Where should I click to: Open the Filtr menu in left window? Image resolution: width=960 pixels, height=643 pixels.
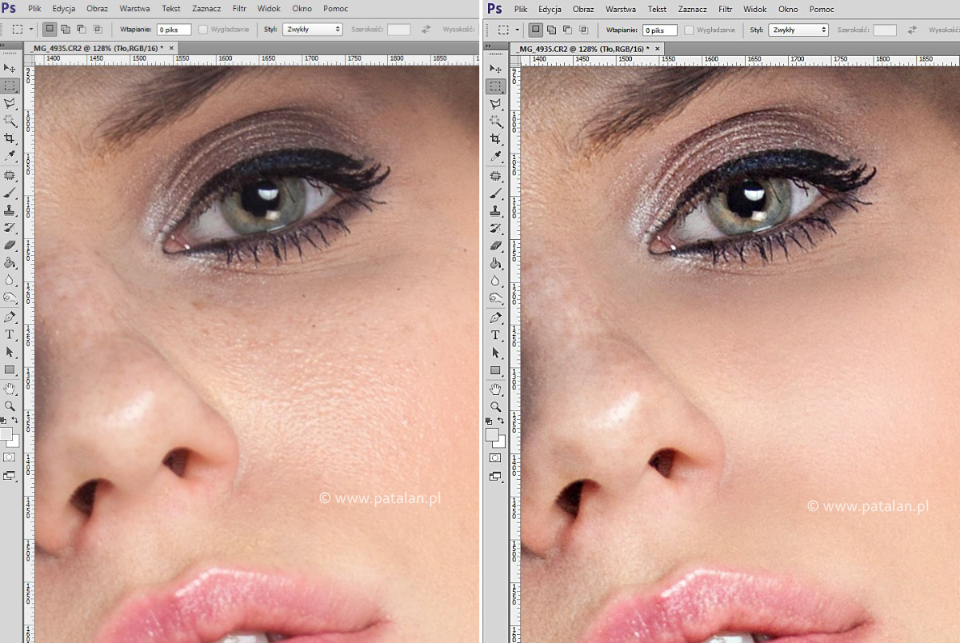click(x=239, y=8)
